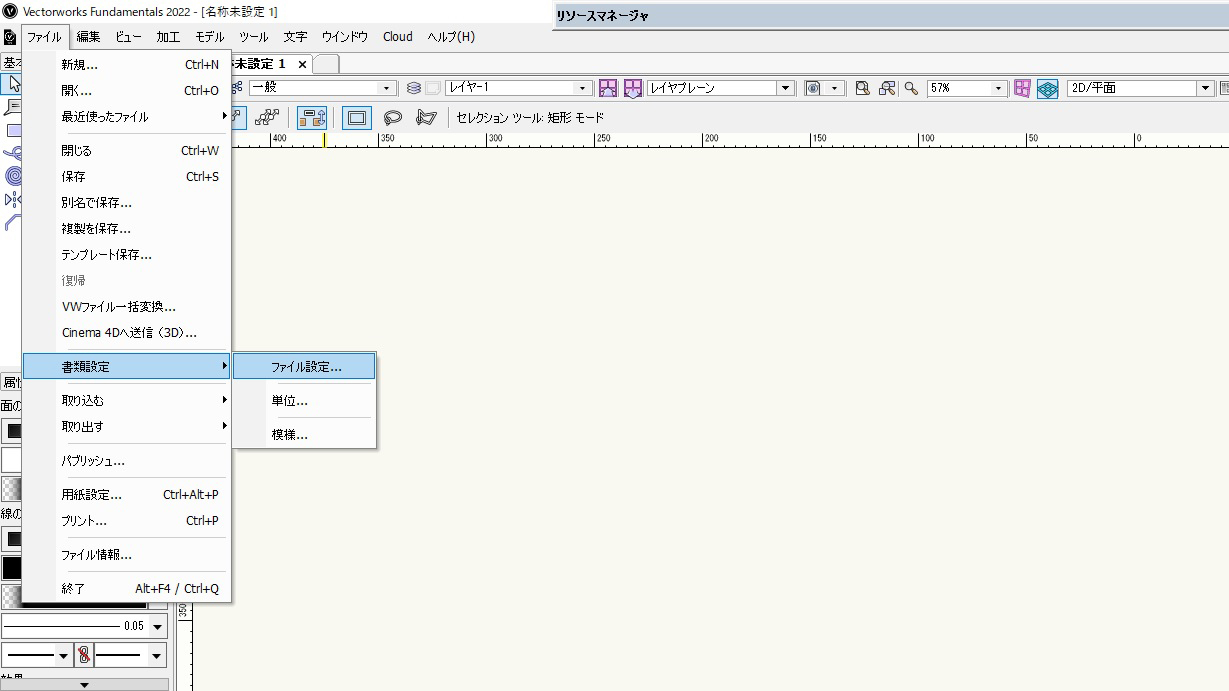The image size is (1229, 691).
Task: Click the fit to objects zoom icon
Action: point(887,88)
